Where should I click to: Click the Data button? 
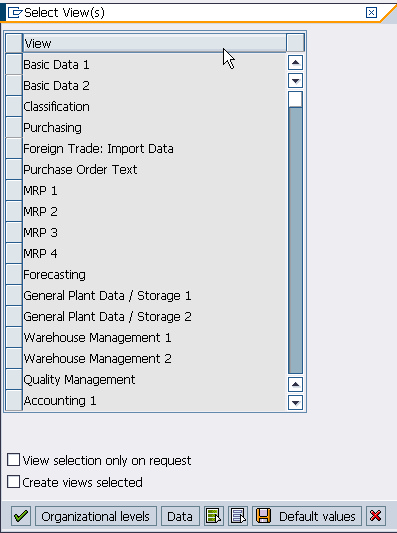pyautogui.click(x=180, y=516)
